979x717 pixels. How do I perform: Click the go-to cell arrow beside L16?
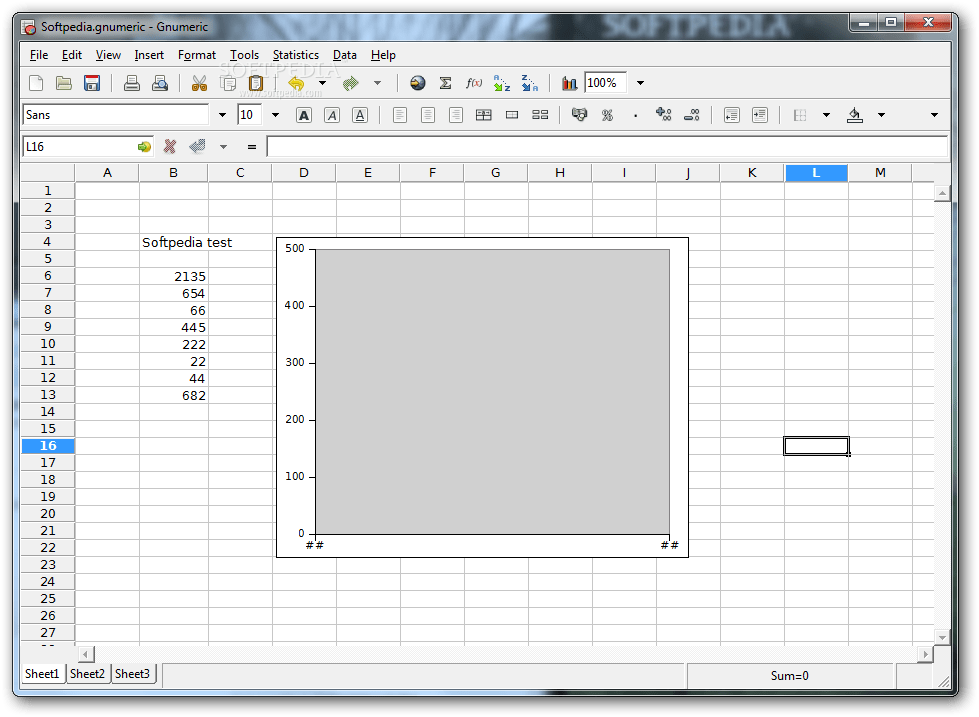pyautogui.click(x=144, y=147)
